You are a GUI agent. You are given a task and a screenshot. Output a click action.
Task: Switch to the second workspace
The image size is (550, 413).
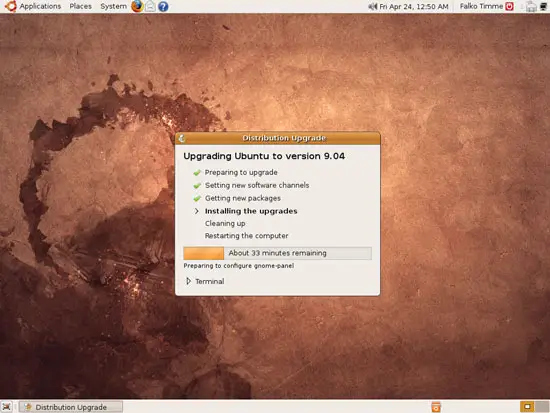[x=542, y=407]
